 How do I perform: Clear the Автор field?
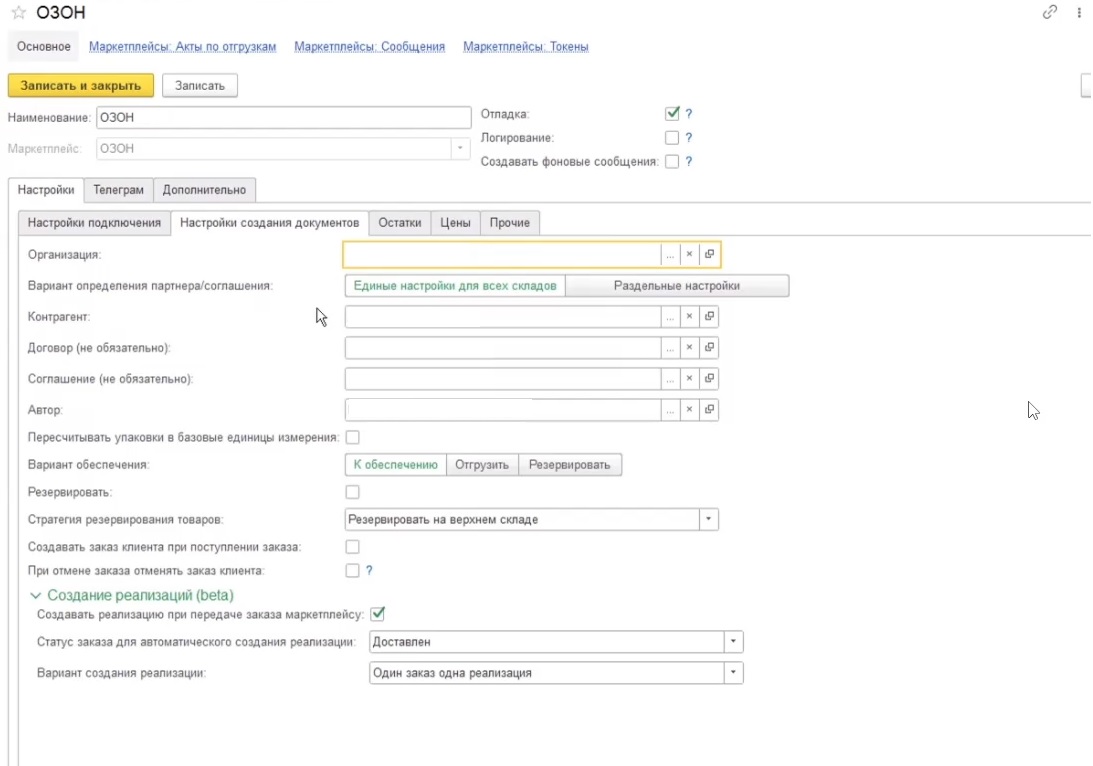coord(689,409)
